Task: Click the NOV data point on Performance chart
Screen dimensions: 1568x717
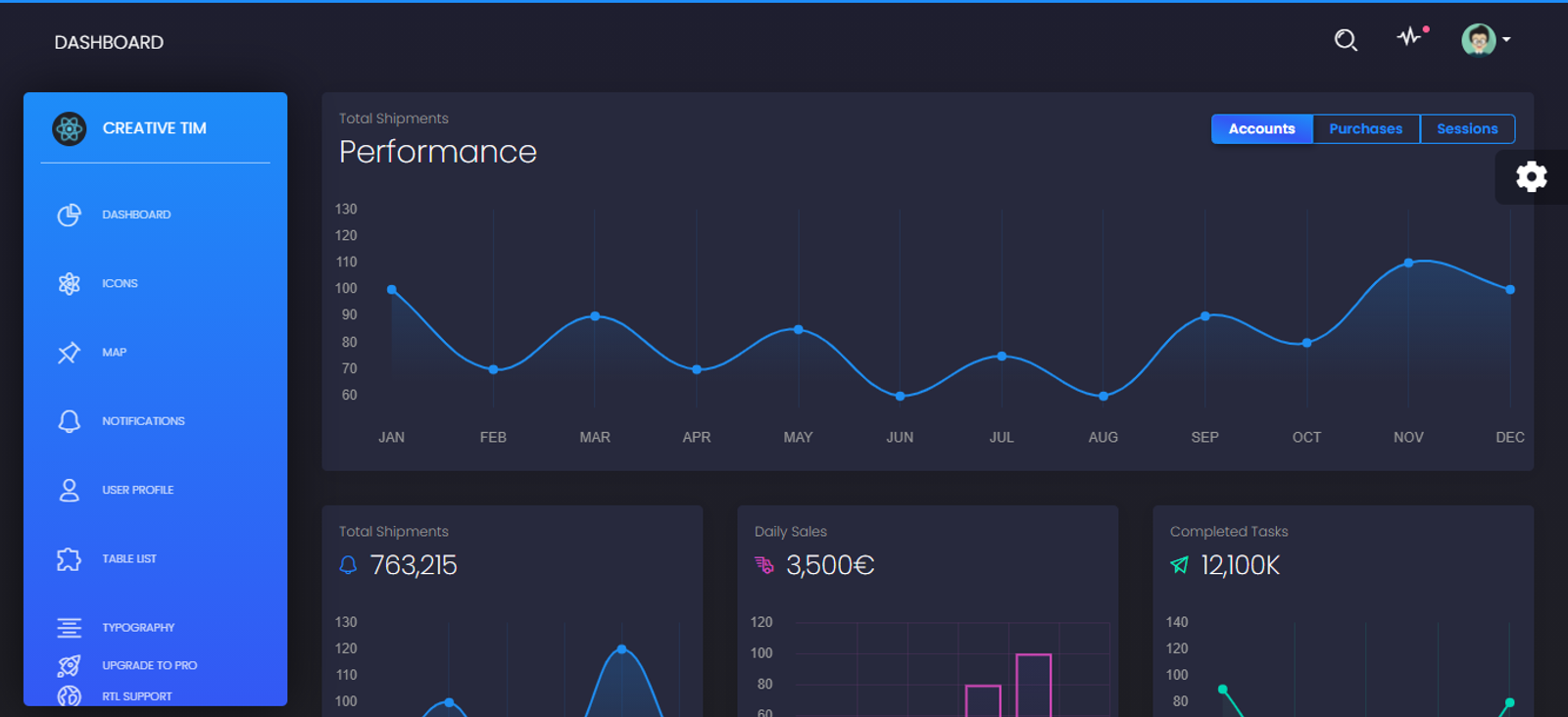Action: pos(1408,263)
